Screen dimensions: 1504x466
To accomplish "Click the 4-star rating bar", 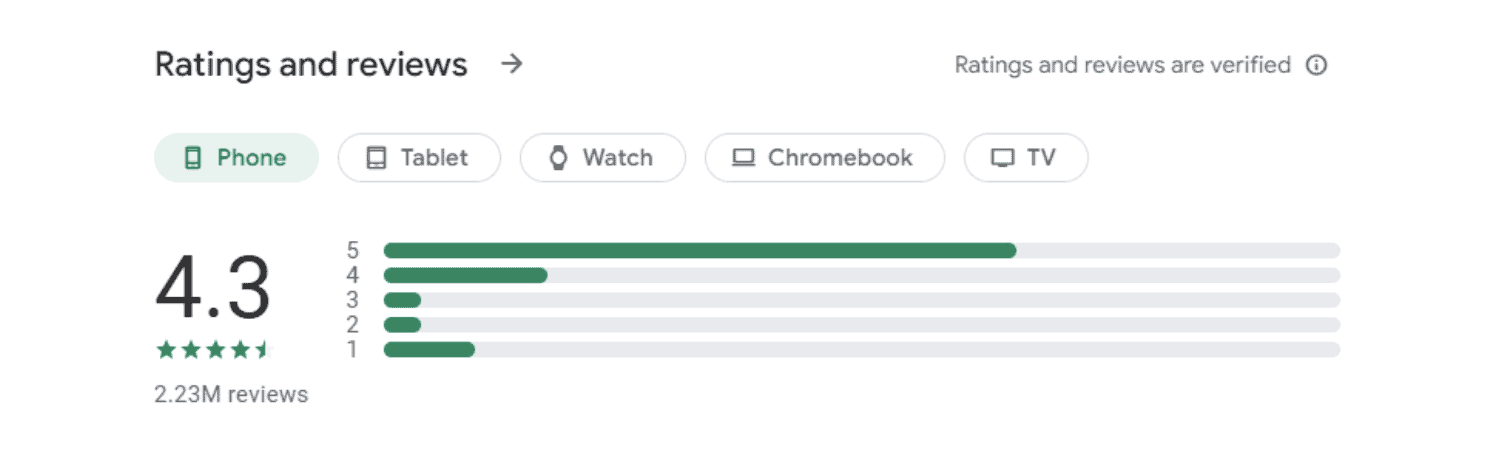I will pos(862,275).
